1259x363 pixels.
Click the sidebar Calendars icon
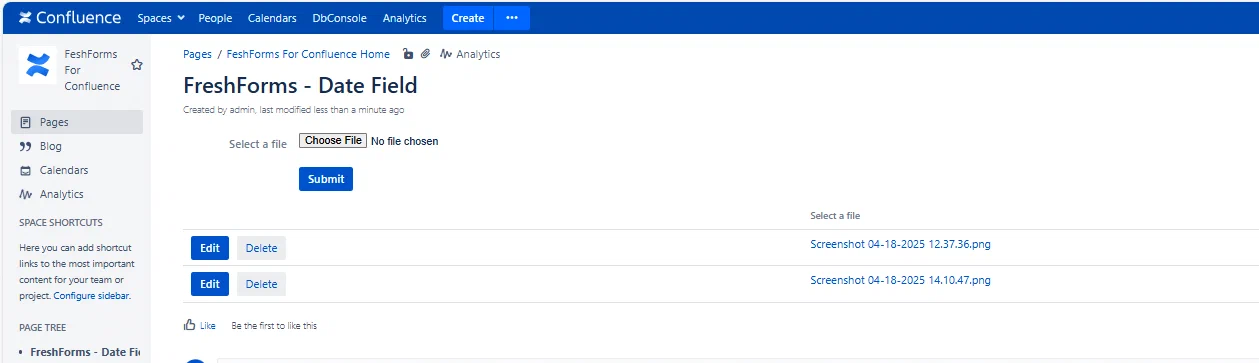[x=26, y=170]
